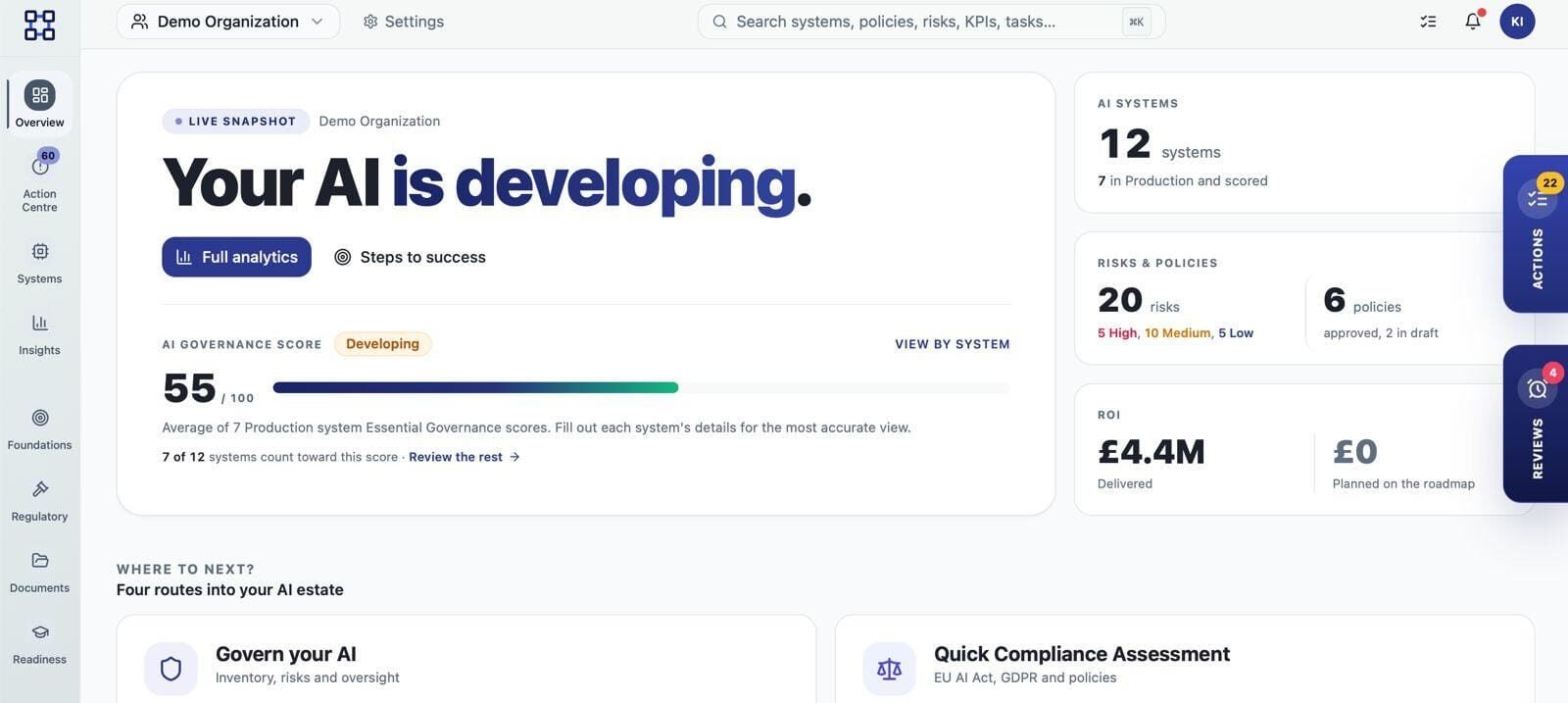Click the Actions tab 22 count badge
Screen dimensions: 1568x703
(1549, 182)
